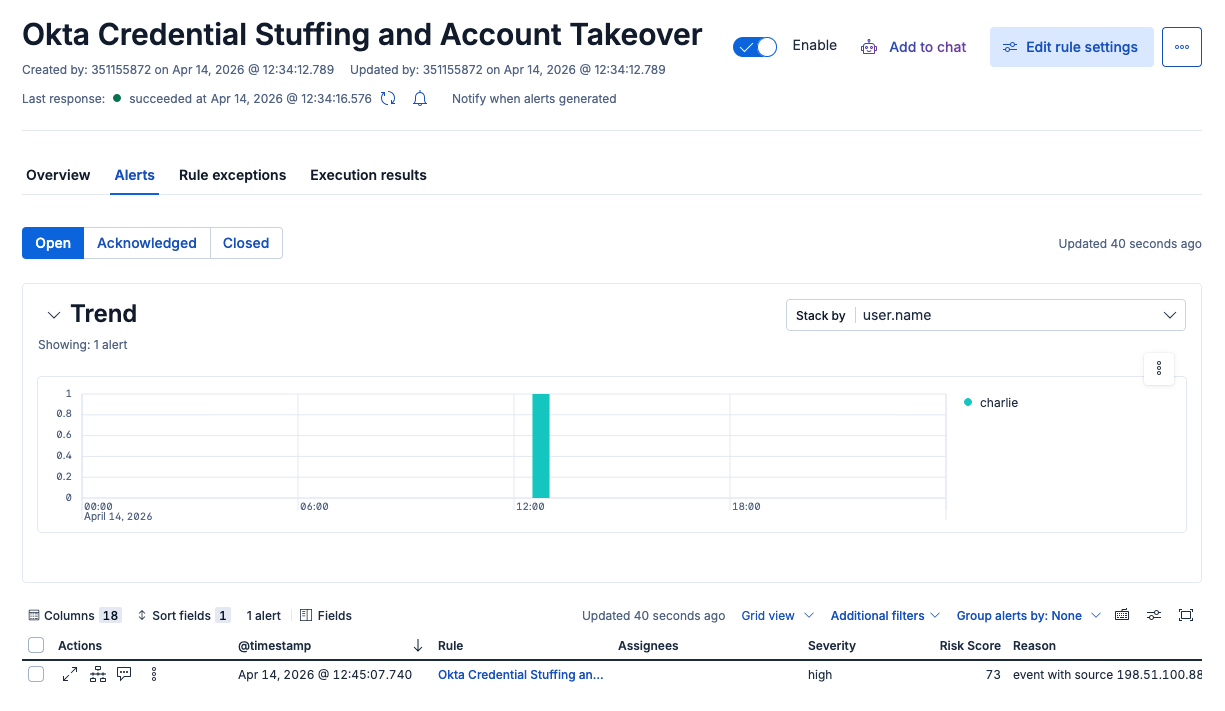The width and height of the screenshot is (1225, 711).
Task: Click the high severity cell
Action: (x=820, y=675)
